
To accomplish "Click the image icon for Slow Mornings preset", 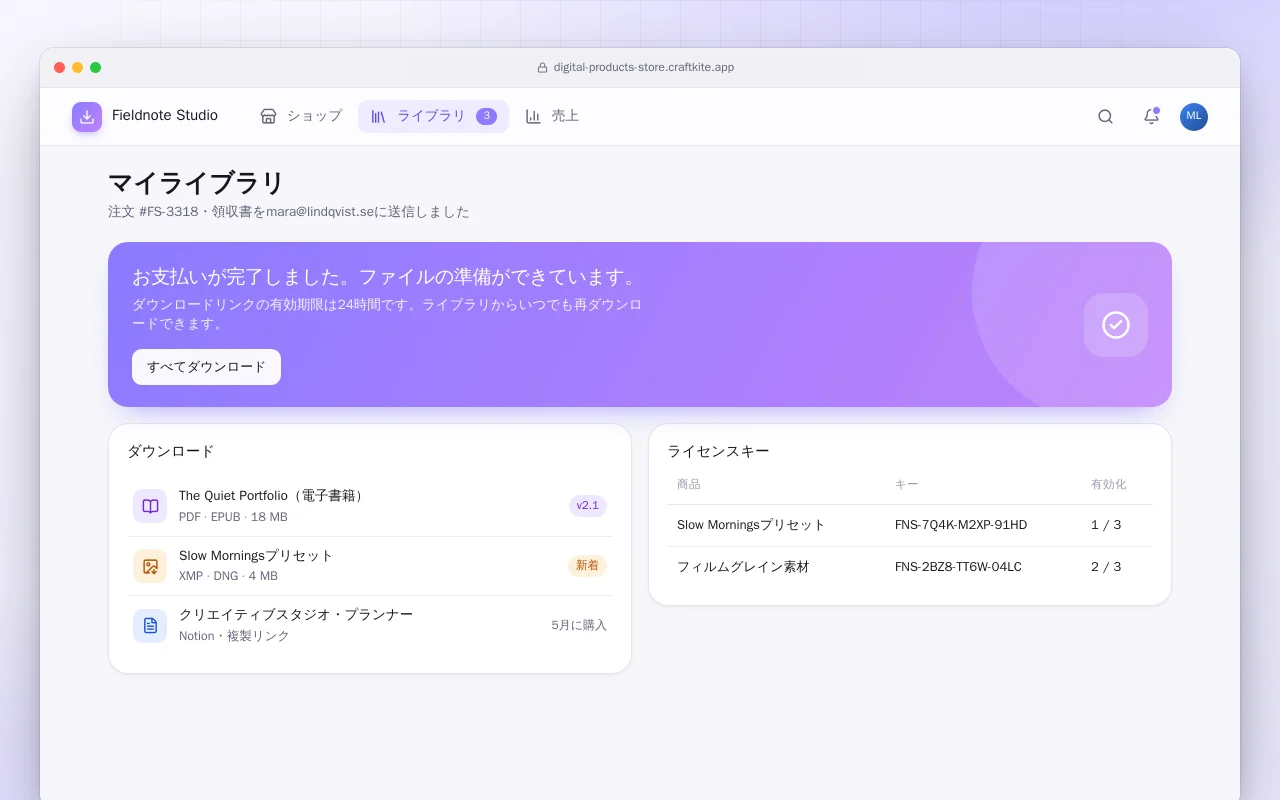I will [150, 566].
